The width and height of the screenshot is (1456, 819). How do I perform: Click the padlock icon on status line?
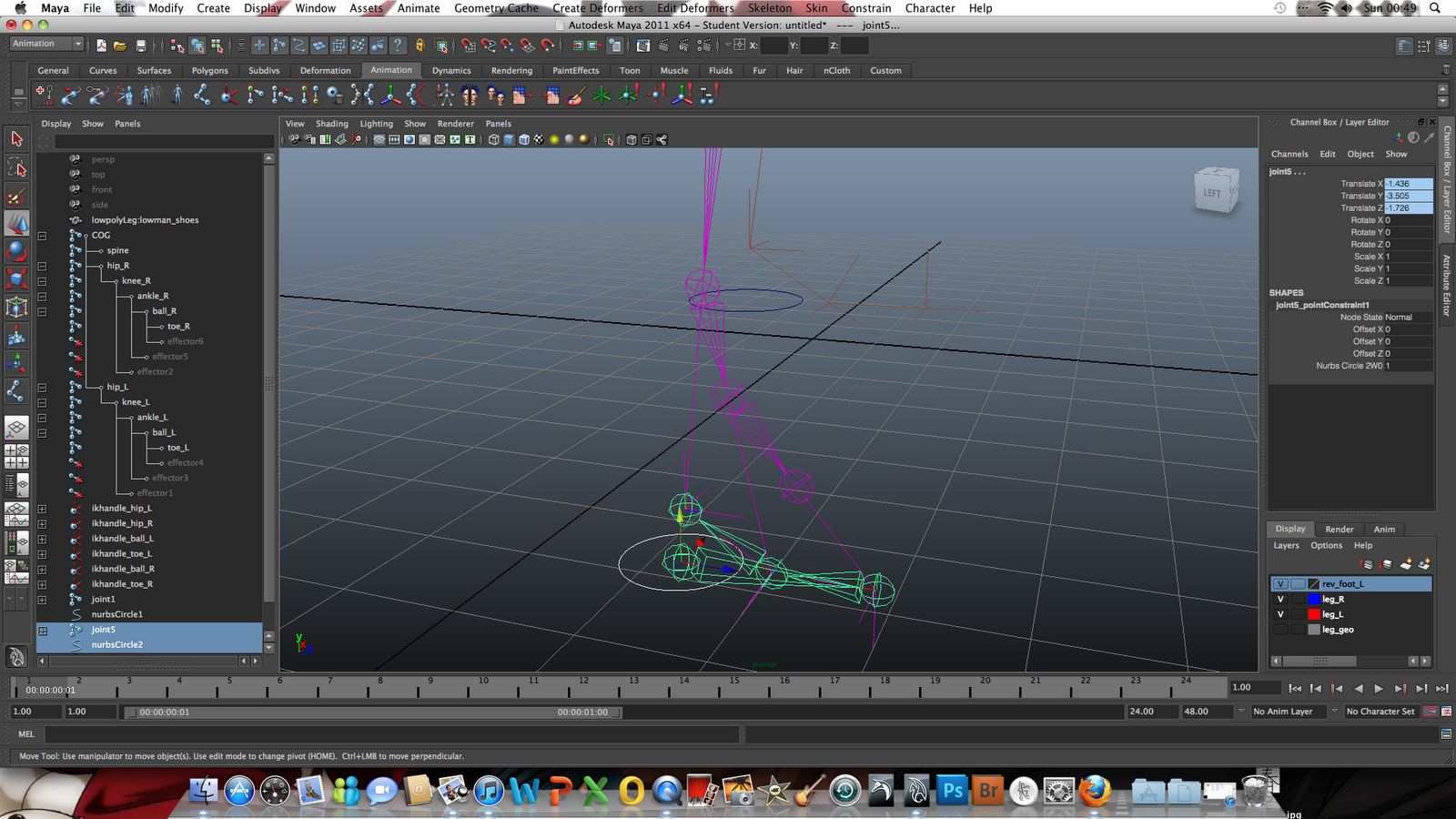(x=420, y=45)
